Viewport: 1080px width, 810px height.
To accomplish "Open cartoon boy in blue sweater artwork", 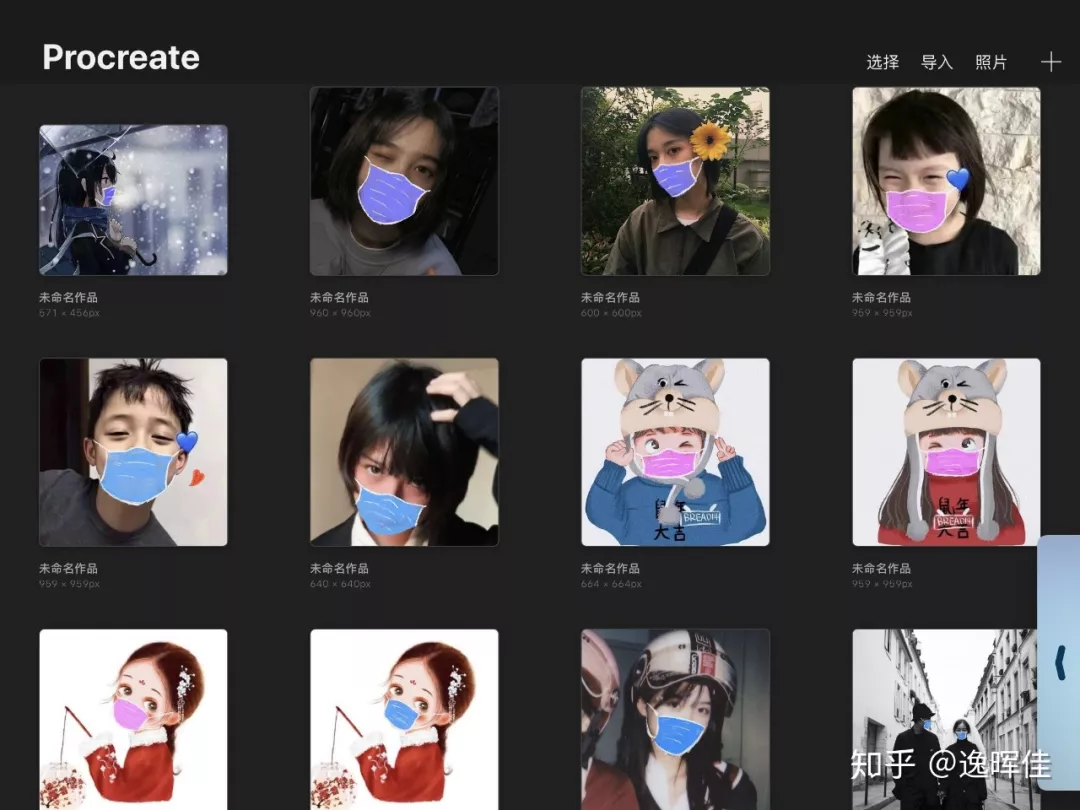I will pos(675,452).
